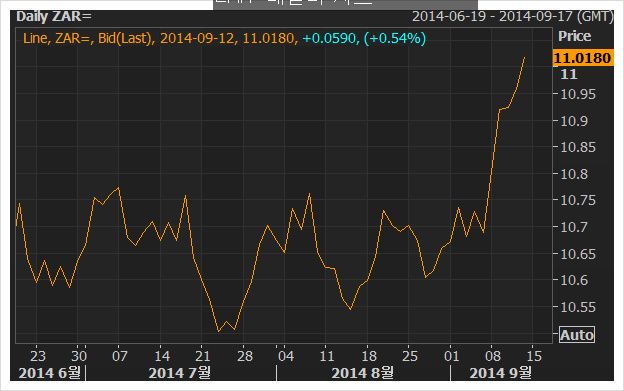
Task: Click the date label 07 on time axis
Action: 120,356
